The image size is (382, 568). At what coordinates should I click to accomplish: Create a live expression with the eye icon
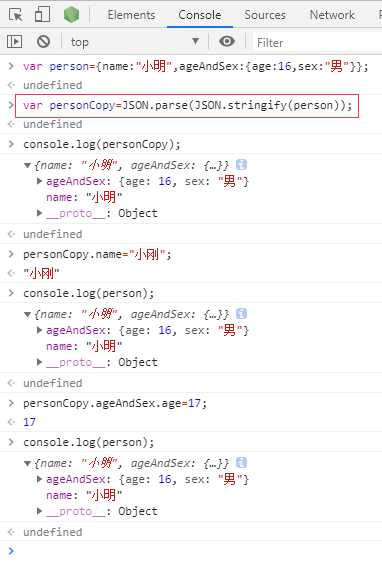[227, 41]
